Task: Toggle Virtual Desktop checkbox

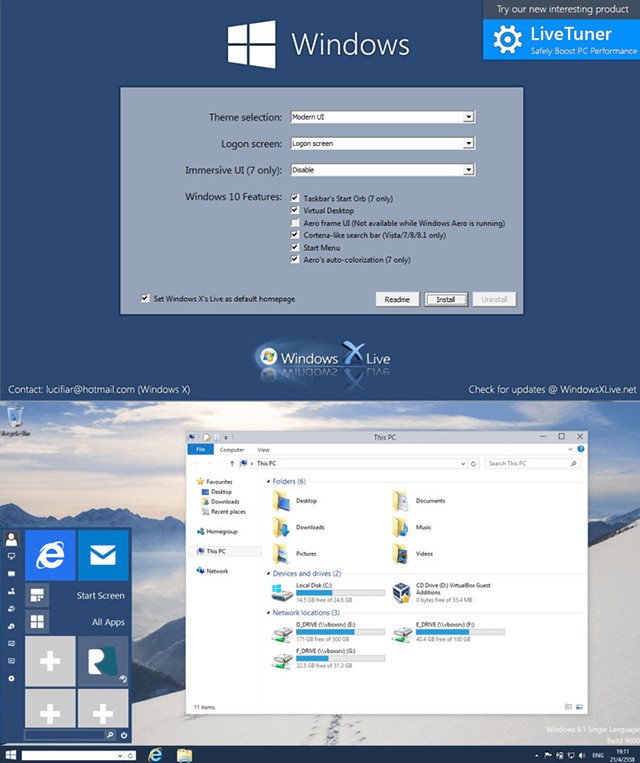Action: coord(294,210)
